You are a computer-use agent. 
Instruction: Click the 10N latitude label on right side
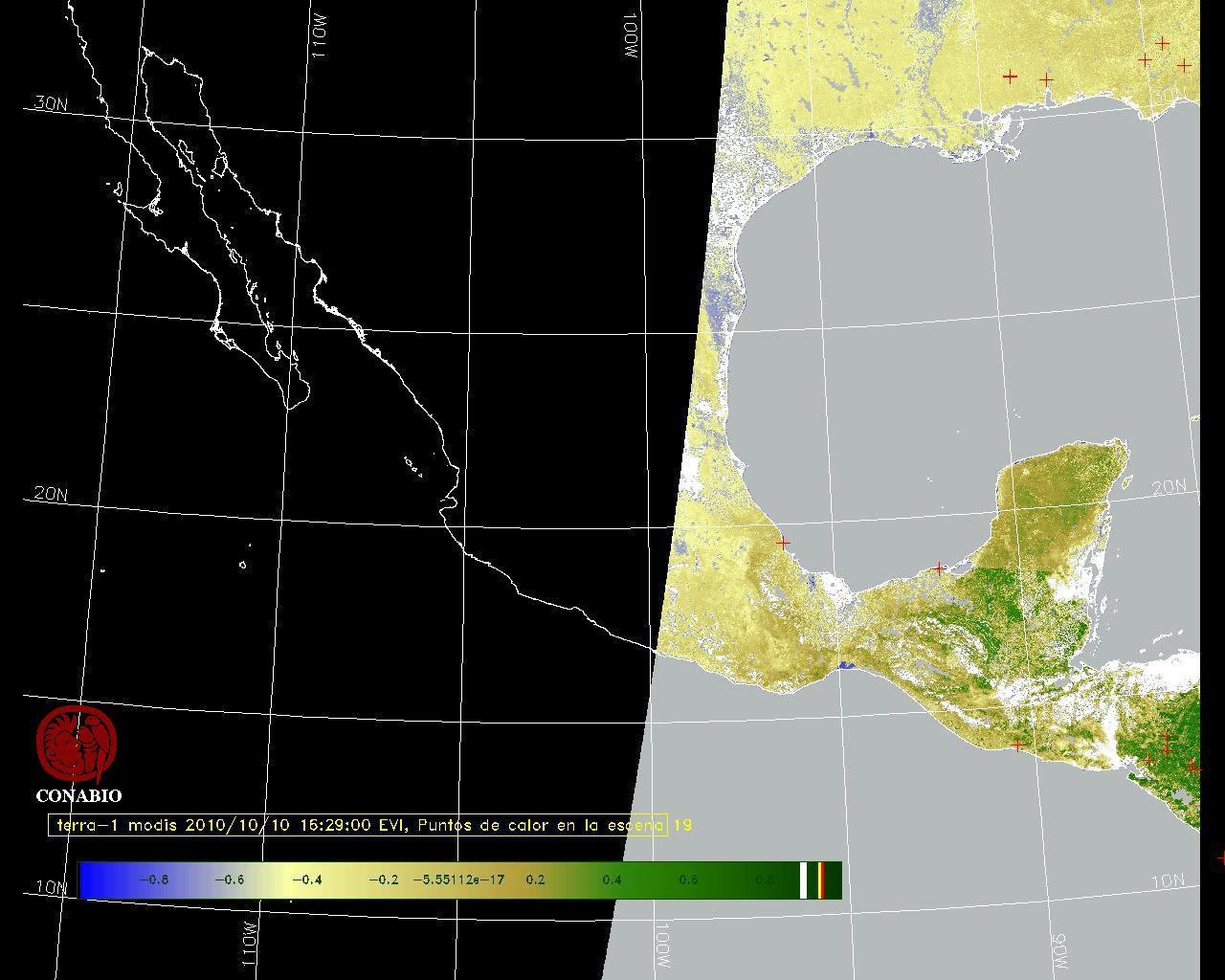[x=1168, y=881]
